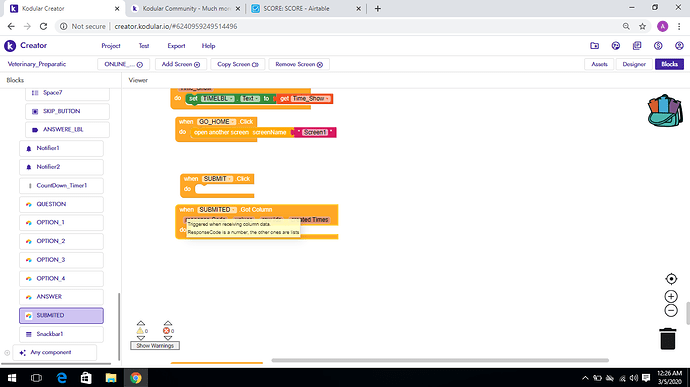Open Task View on the taskbar

[37, 378]
